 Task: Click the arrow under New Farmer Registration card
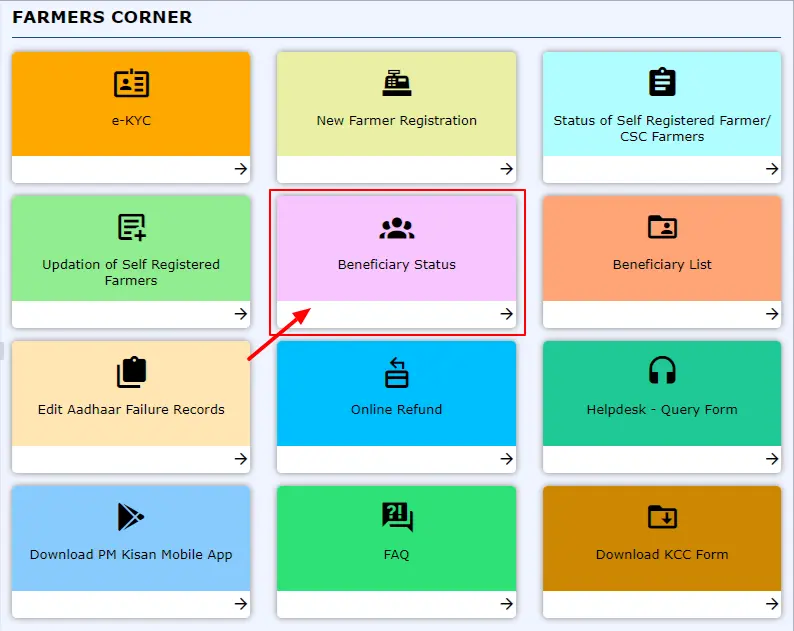click(506, 169)
